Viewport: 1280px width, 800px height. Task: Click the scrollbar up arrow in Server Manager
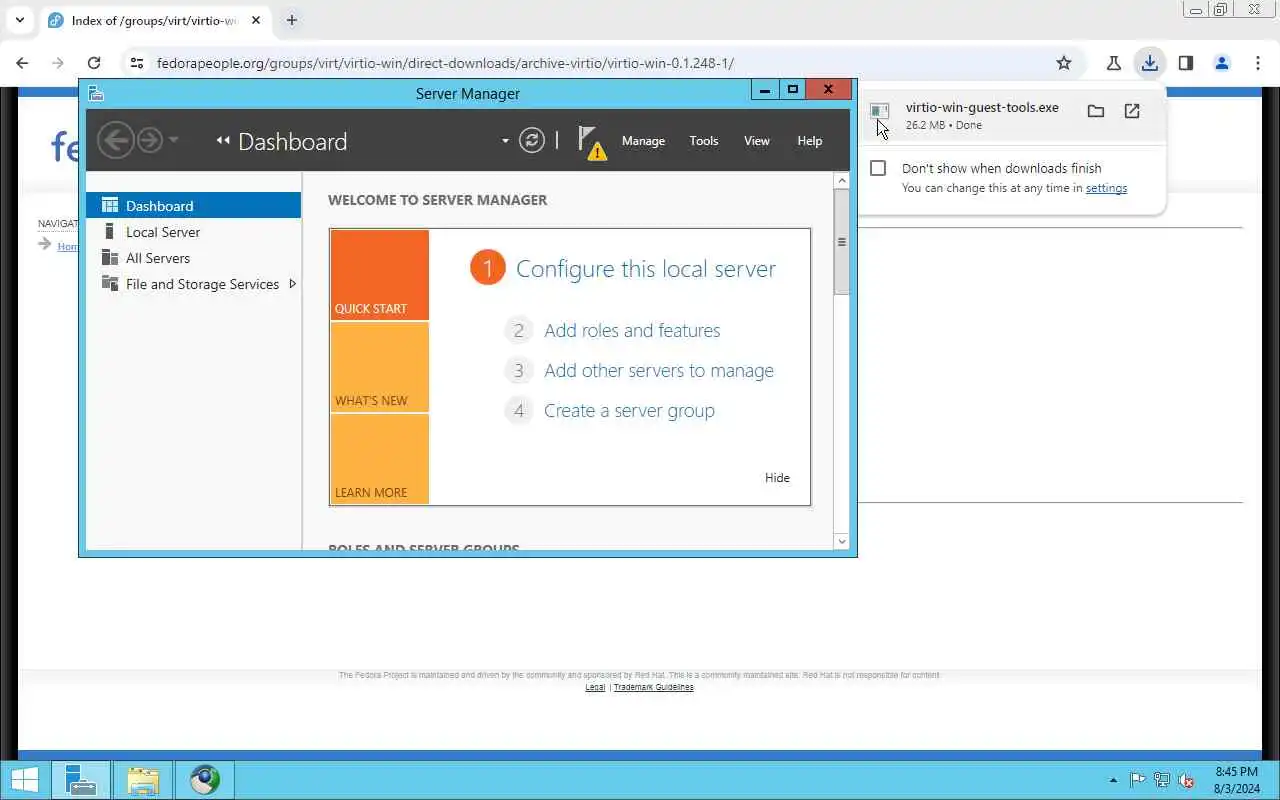(x=841, y=181)
